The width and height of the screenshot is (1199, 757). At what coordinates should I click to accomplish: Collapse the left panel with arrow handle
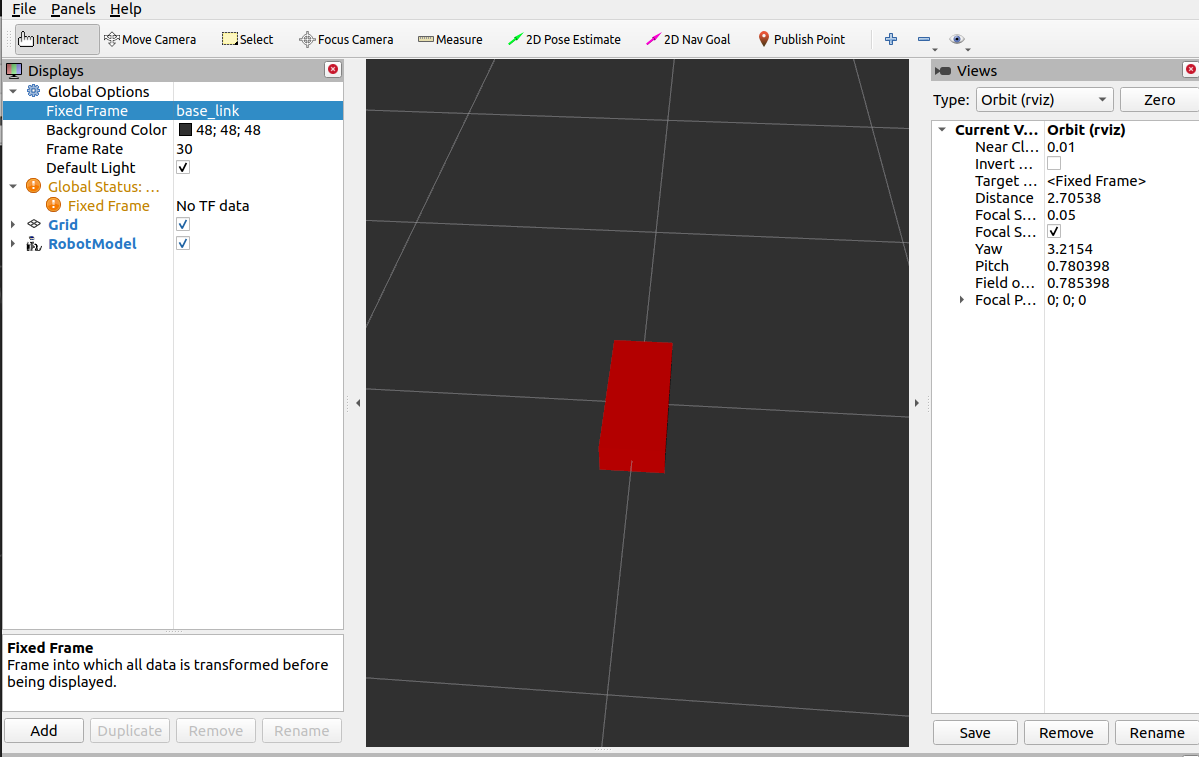coord(357,402)
